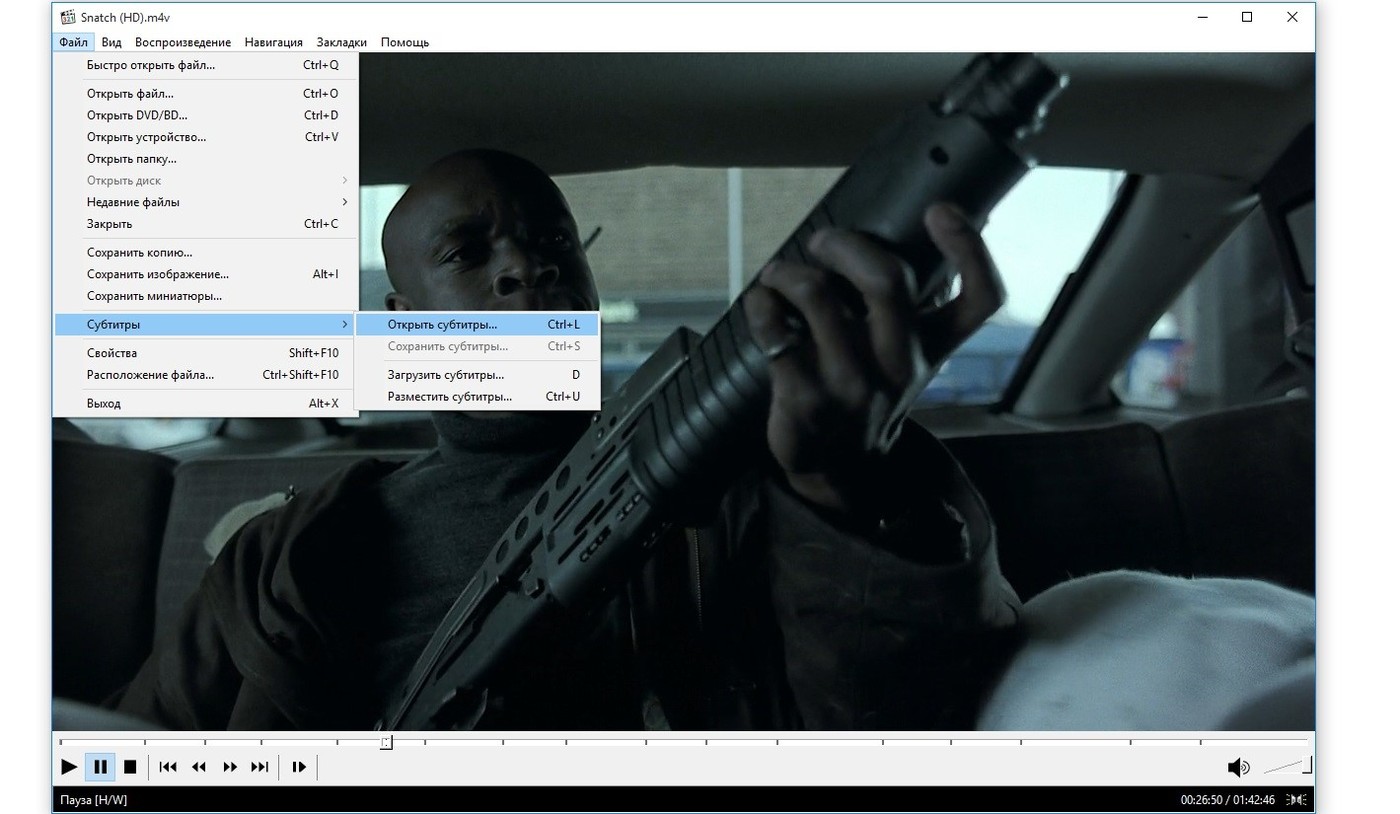Adjust the volume slider
This screenshot has width=1400, height=814.
tap(1287, 767)
